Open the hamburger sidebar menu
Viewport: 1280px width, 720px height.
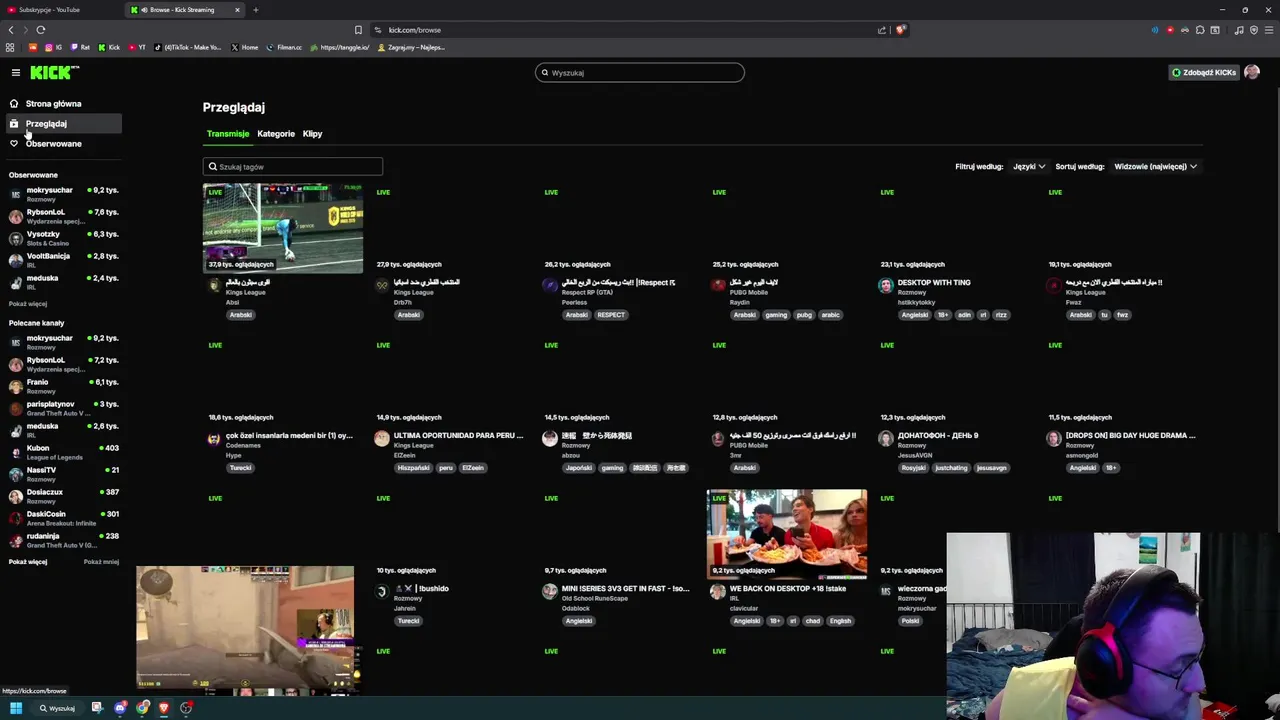click(16, 72)
